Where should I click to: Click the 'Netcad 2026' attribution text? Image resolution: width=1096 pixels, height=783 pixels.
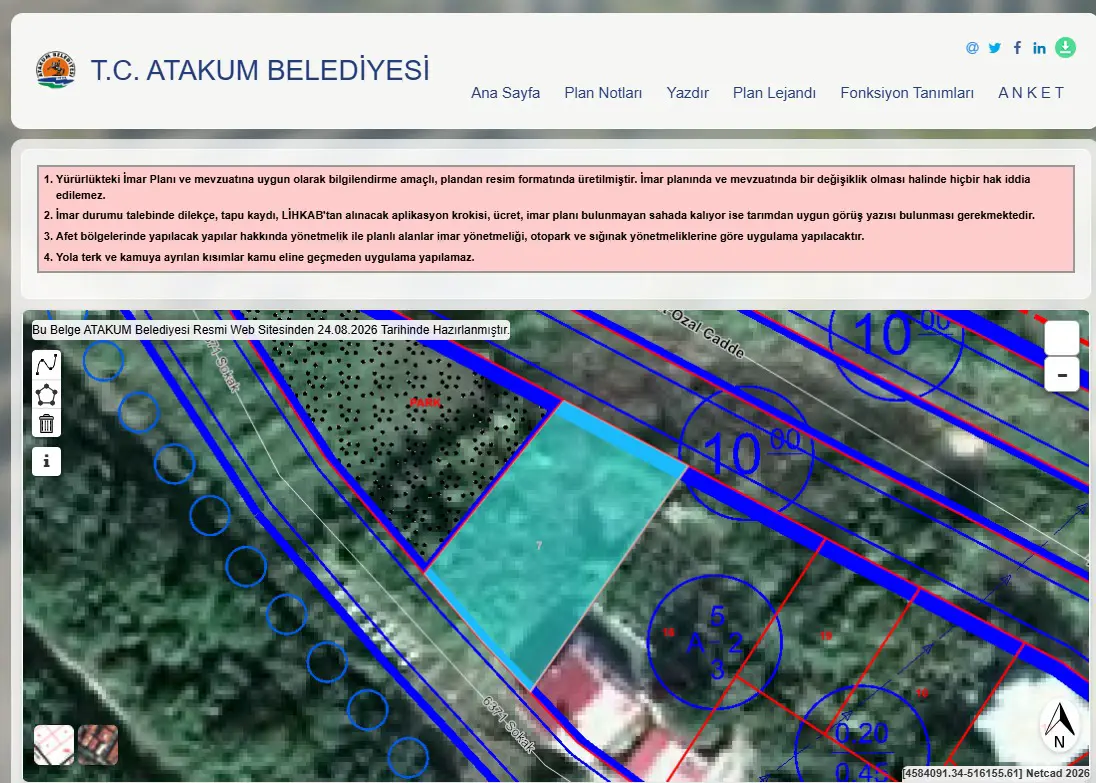point(1058,773)
